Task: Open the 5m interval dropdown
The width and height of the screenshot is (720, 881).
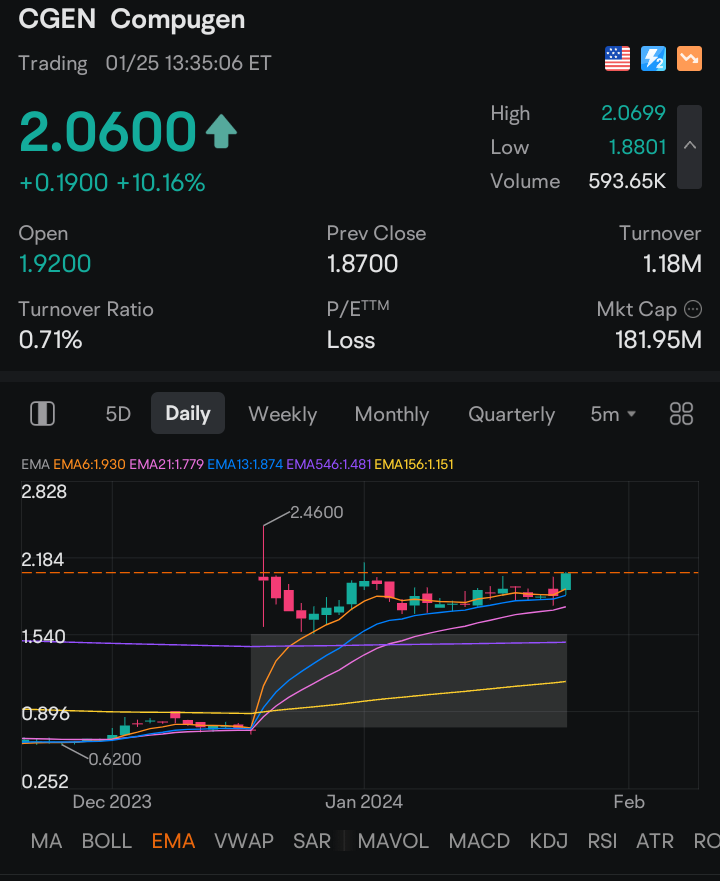Action: (613, 414)
